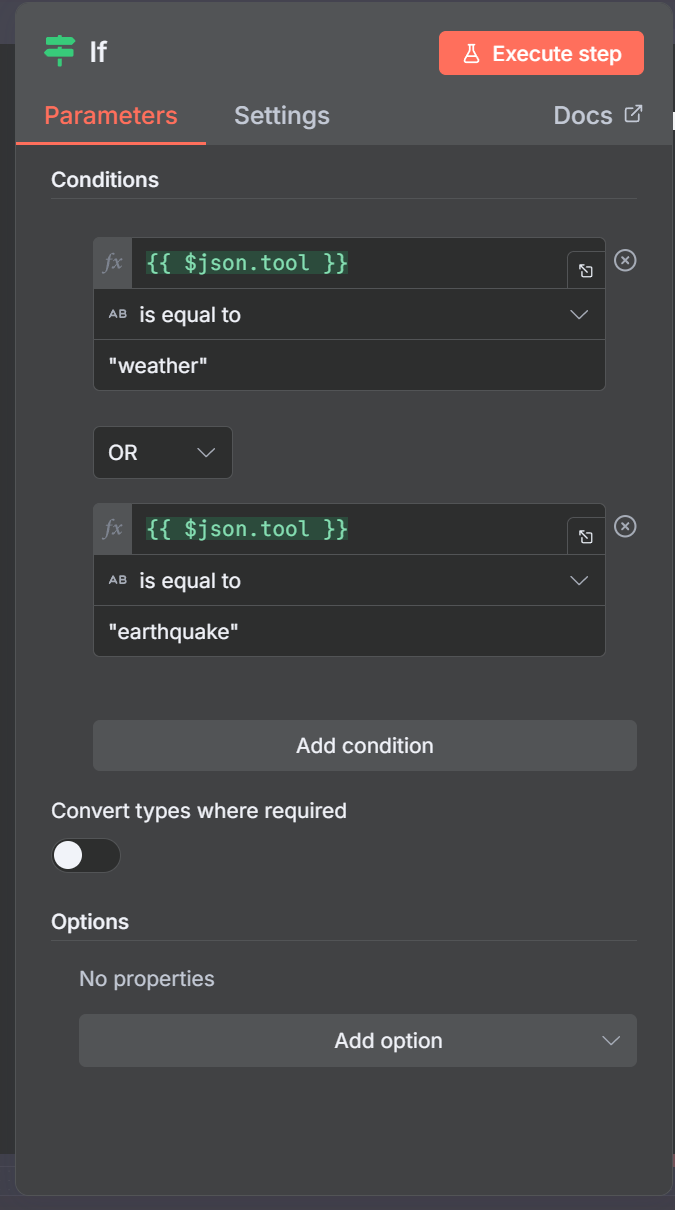Click the "weather" value input field
Image resolution: width=675 pixels, height=1210 pixels.
point(350,366)
